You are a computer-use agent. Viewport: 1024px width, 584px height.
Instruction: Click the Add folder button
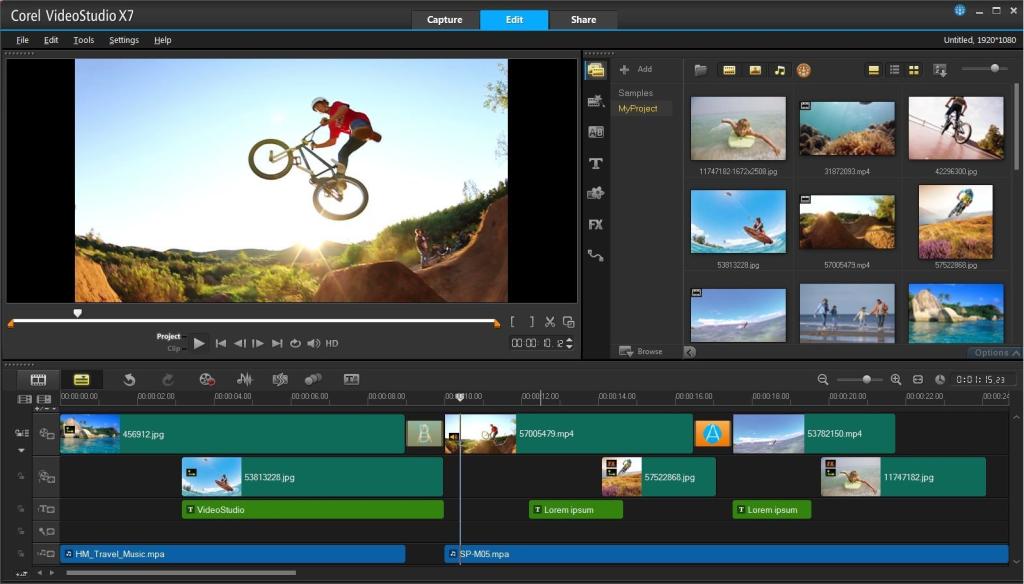click(635, 69)
